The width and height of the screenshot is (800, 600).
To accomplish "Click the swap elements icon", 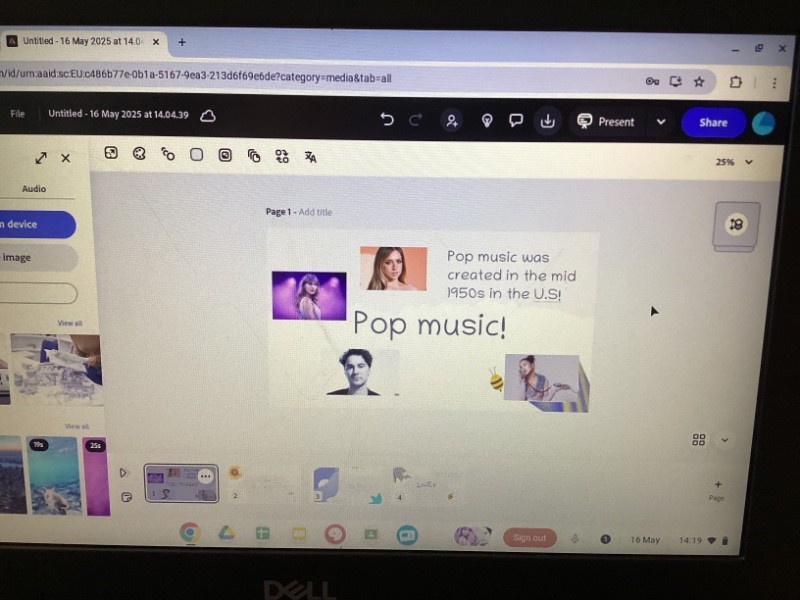I will (x=282, y=156).
